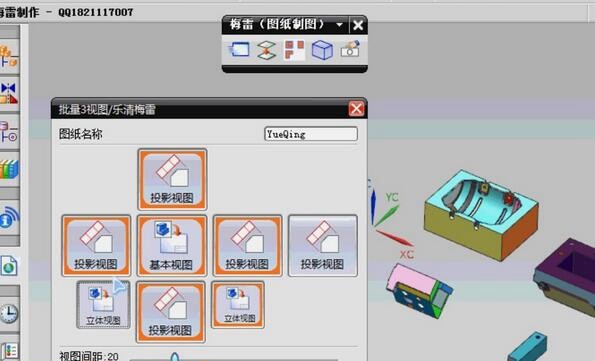Toggle the left 投影视图 projection view
Screen dimensions: 595x361
[96, 246]
